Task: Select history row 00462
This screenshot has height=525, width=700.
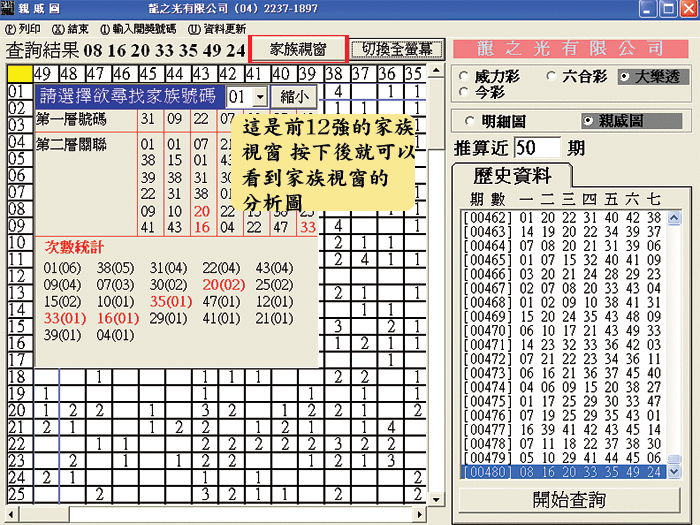Action: (x=563, y=218)
